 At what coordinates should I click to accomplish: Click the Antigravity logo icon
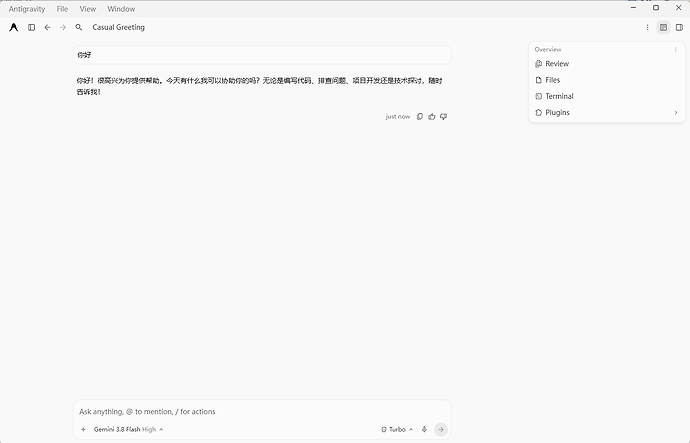coord(14,27)
